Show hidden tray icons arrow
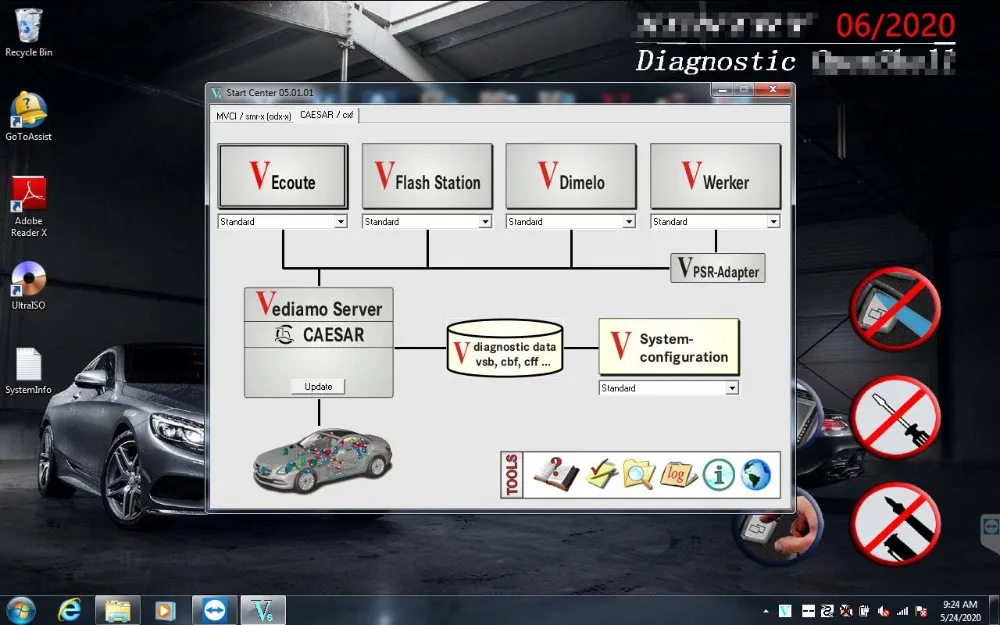 click(x=766, y=611)
